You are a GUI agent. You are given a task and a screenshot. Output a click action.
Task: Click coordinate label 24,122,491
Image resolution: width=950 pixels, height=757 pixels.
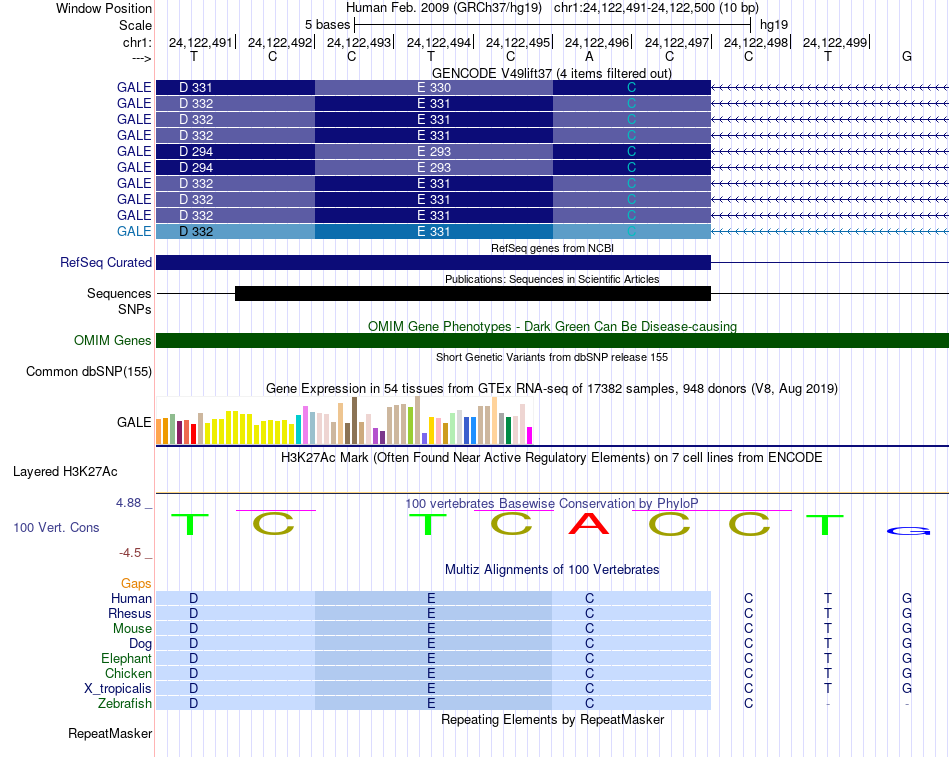pos(201,42)
